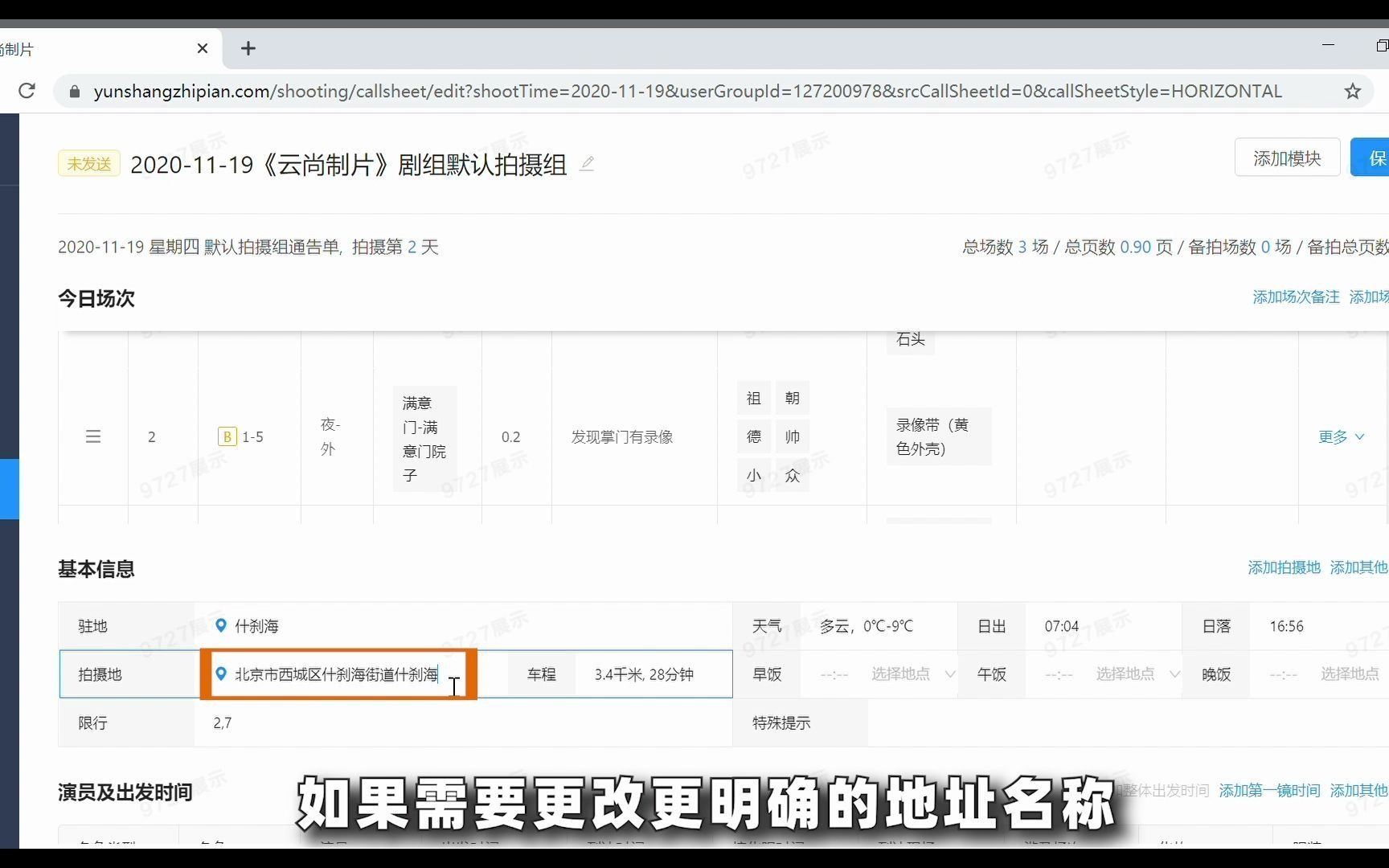Grab the drag handle for scene 2
Image resolution: width=1389 pixels, height=868 pixels.
93,436
